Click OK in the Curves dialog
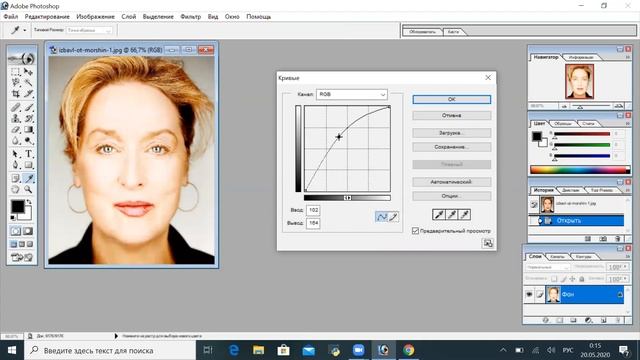The width and height of the screenshot is (640, 360). click(x=451, y=99)
